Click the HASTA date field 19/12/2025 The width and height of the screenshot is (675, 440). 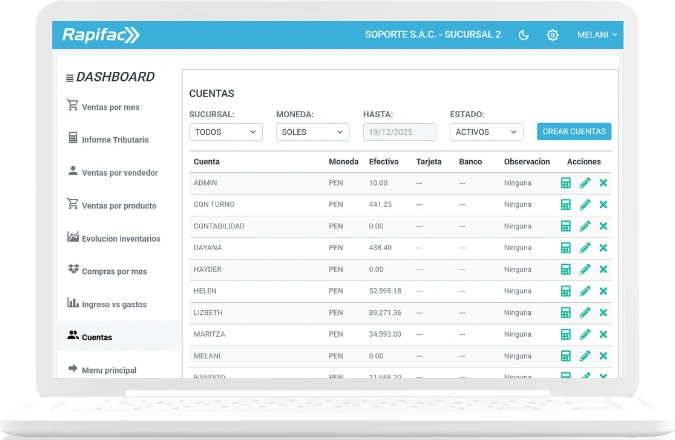399,132
